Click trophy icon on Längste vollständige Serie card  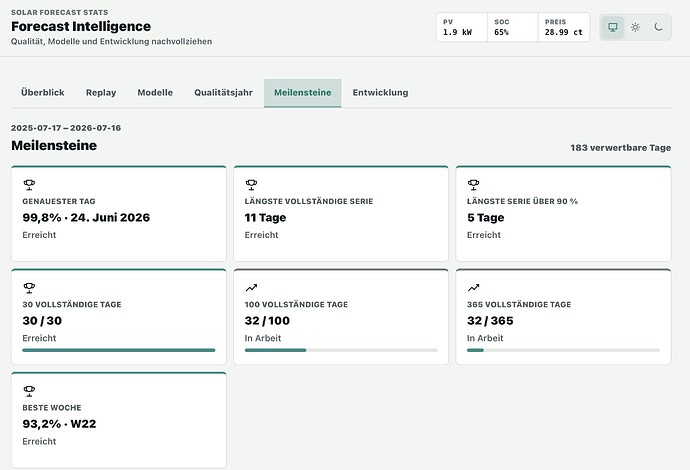251,184
